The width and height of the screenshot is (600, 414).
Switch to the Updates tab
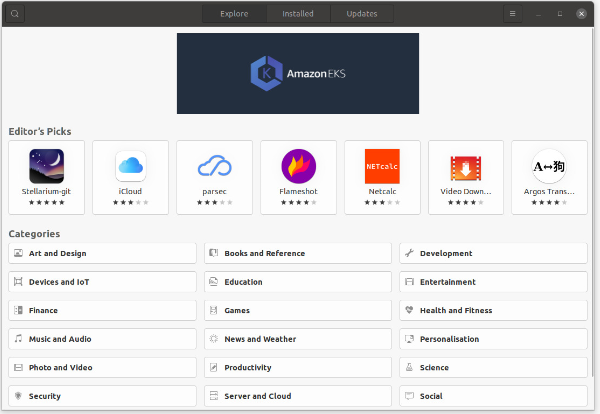click(x=362, y=14)
